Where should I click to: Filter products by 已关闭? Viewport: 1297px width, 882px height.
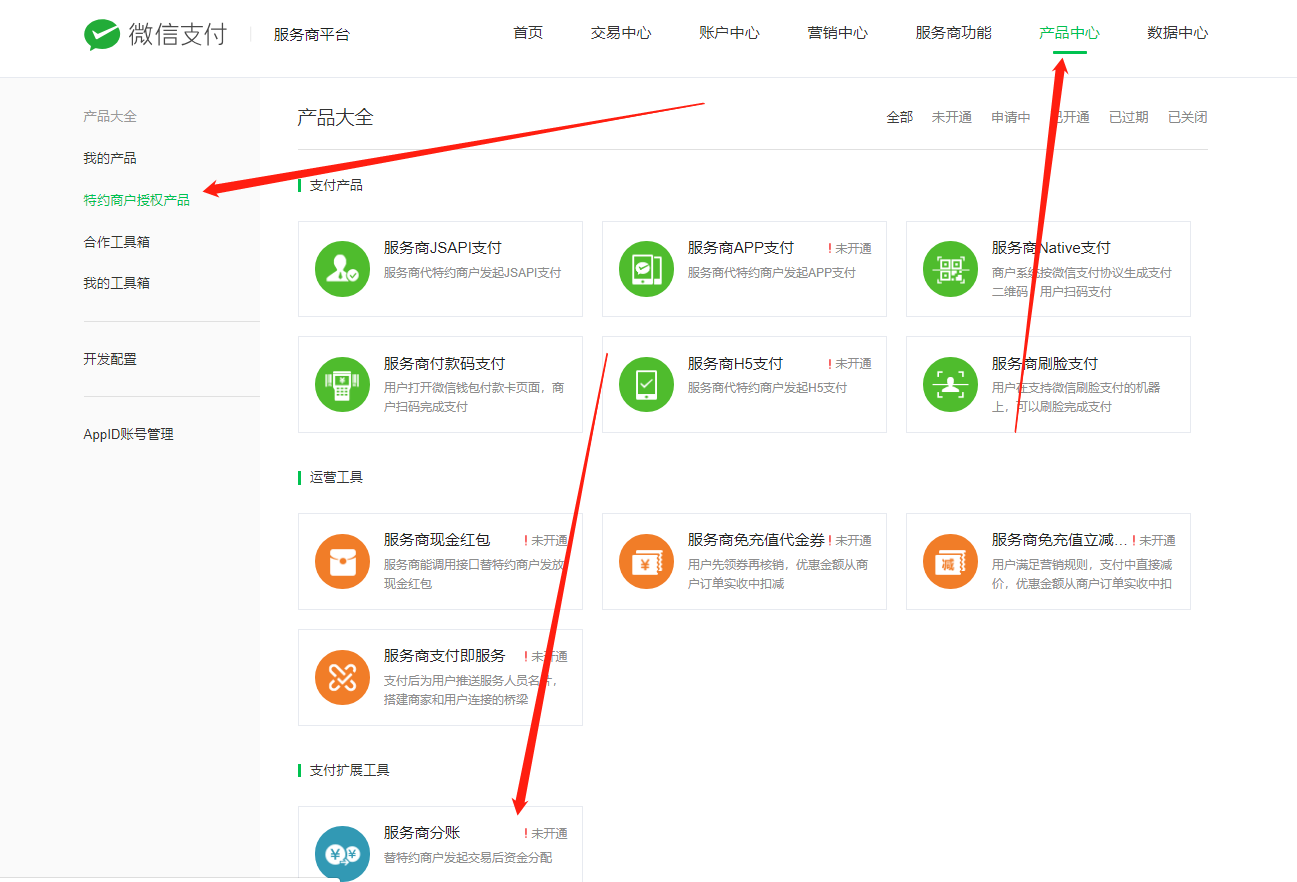pos(1187,117)
